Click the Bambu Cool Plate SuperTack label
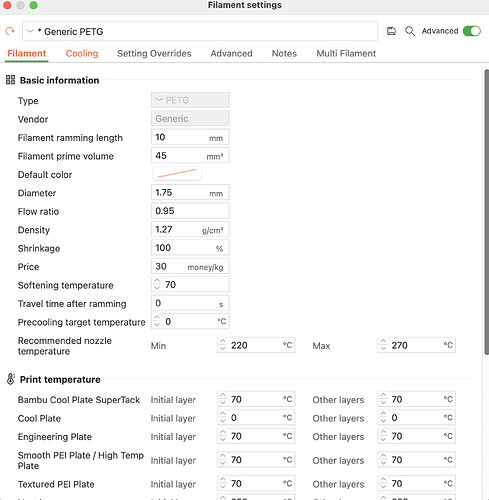Screen dimensions: 489x500 click(x=79, y=400)
